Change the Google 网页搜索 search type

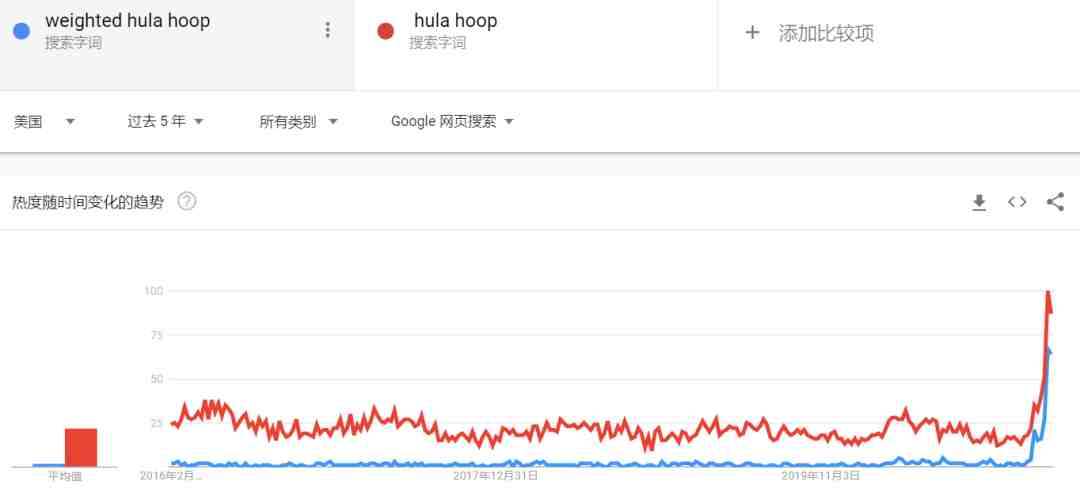point(453,122)
